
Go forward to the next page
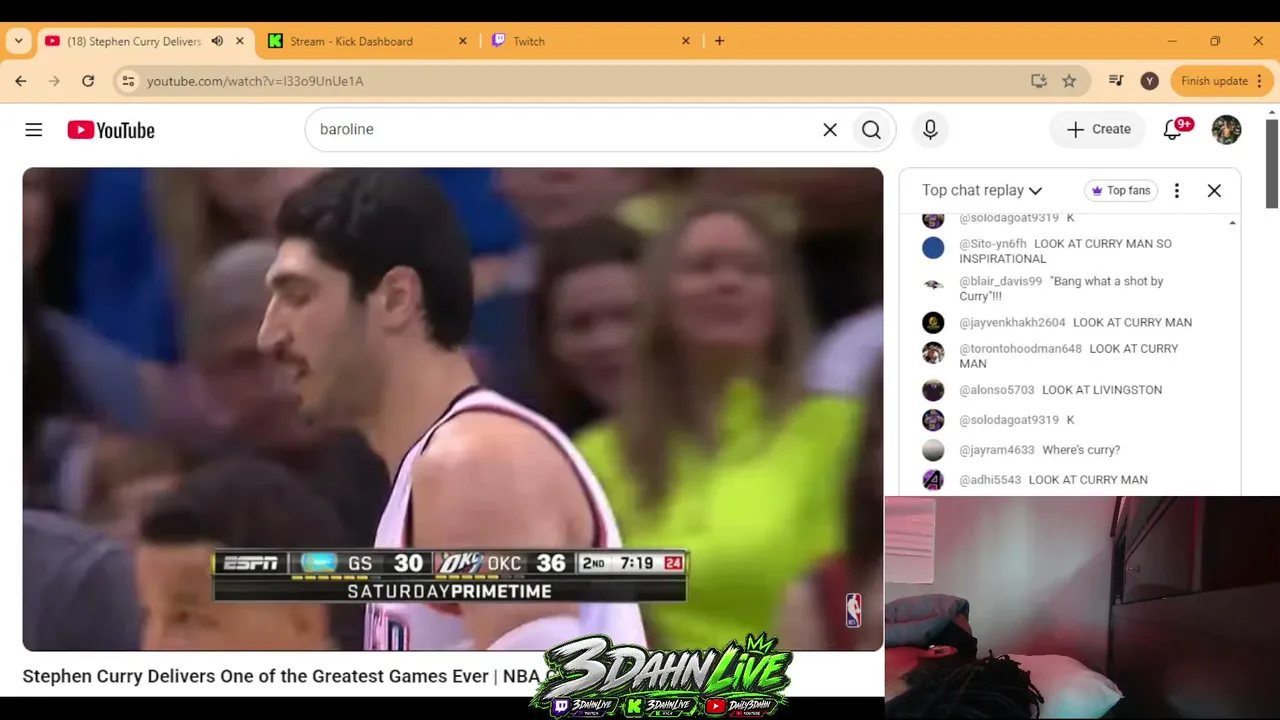(x=54, y=81)
